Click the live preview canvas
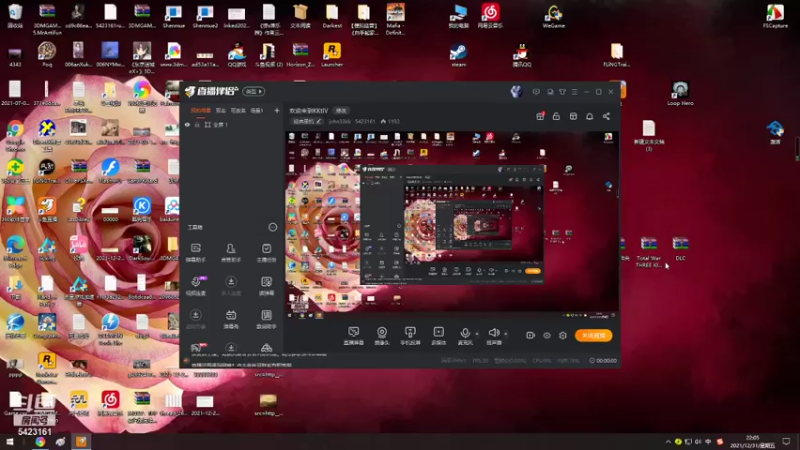The image size is (800, 450). [452, 225]
